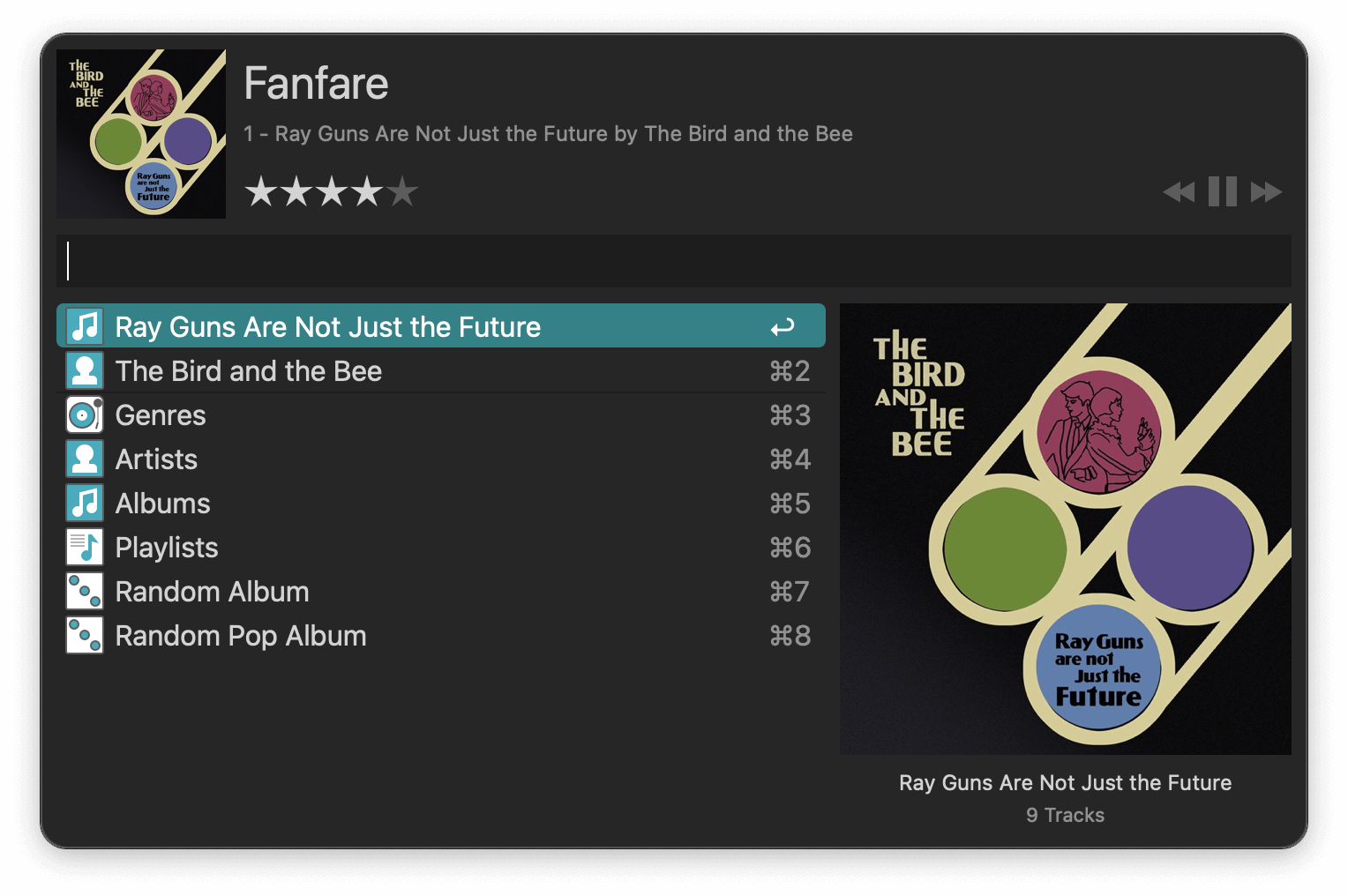Image resolution: width=1348 pixels, height=896 pixels.
Task: Click the dots icon beside Random Album
Action: [x=85, y=591]
